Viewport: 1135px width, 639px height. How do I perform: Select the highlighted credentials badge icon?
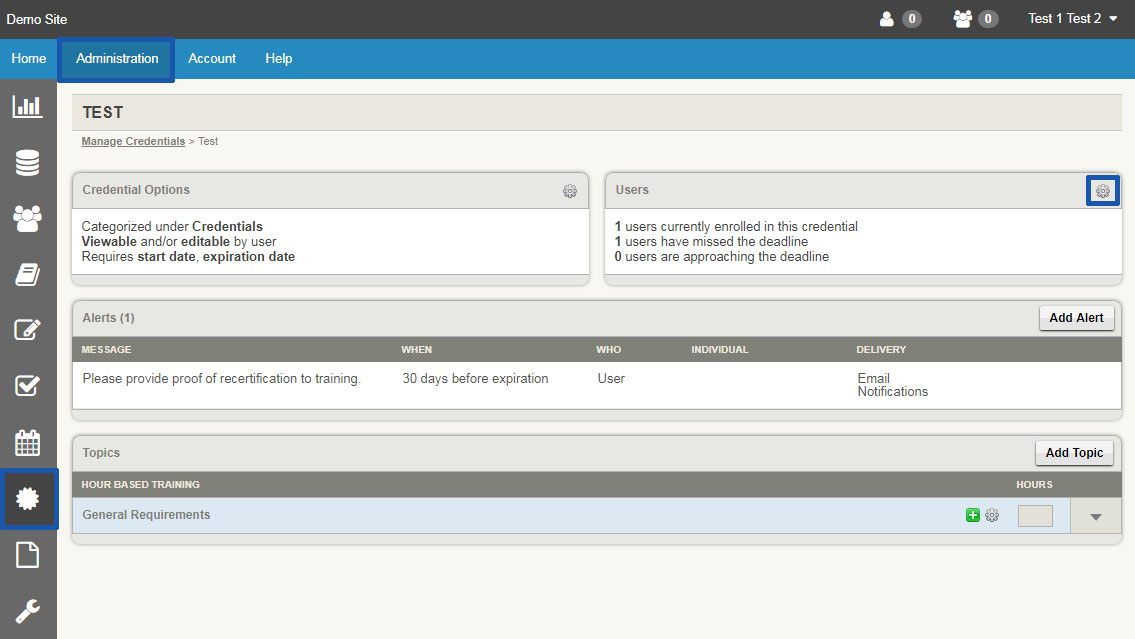(27, 498)
